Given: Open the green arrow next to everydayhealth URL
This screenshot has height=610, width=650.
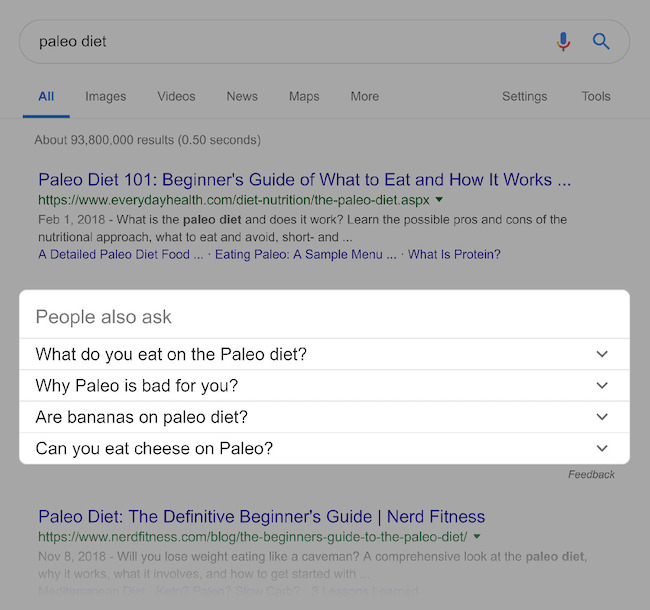Looking at the screenshot, I should (x=440, y=200).
